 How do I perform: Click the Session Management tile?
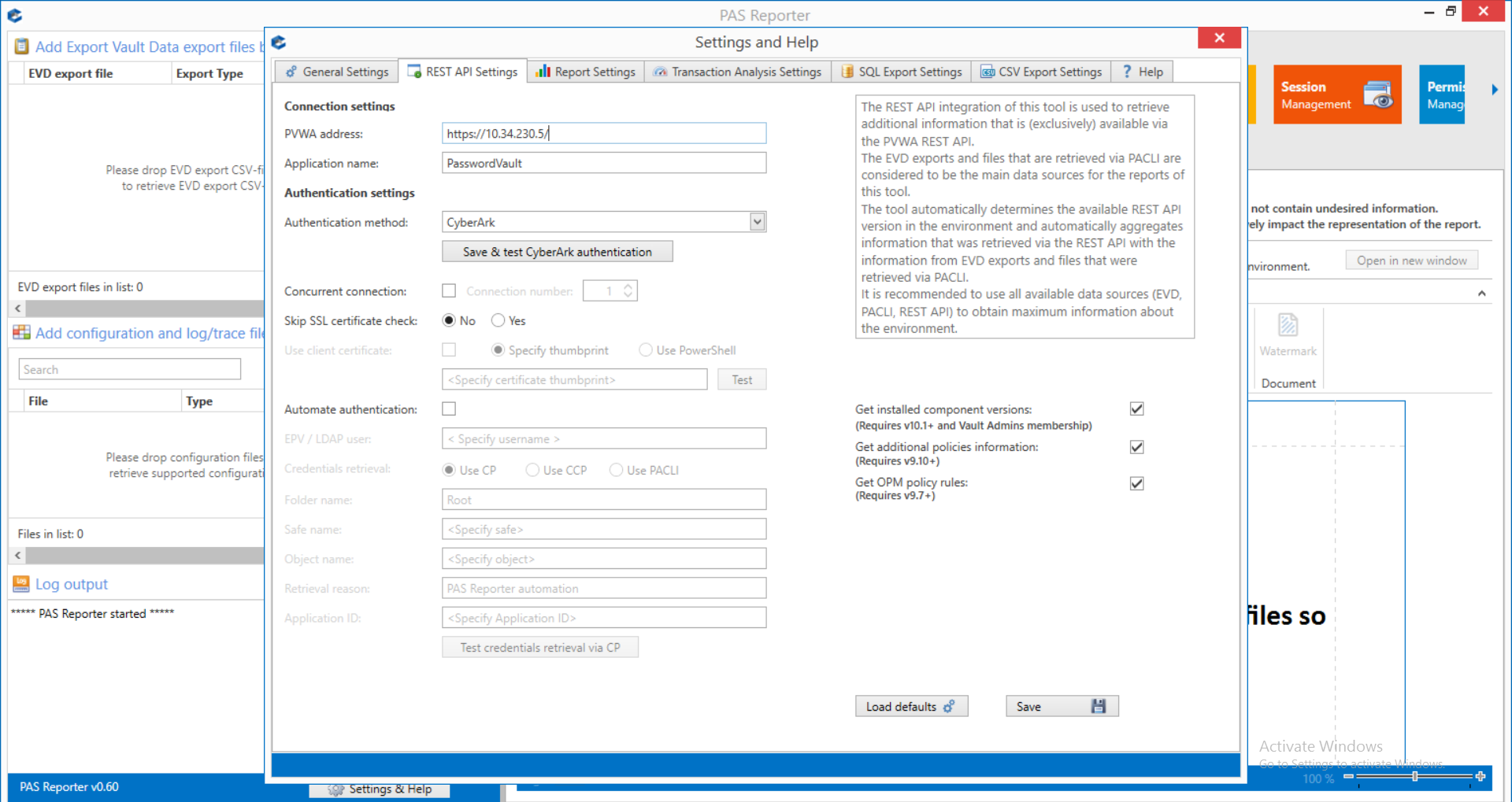click(x=1337, y=94)
